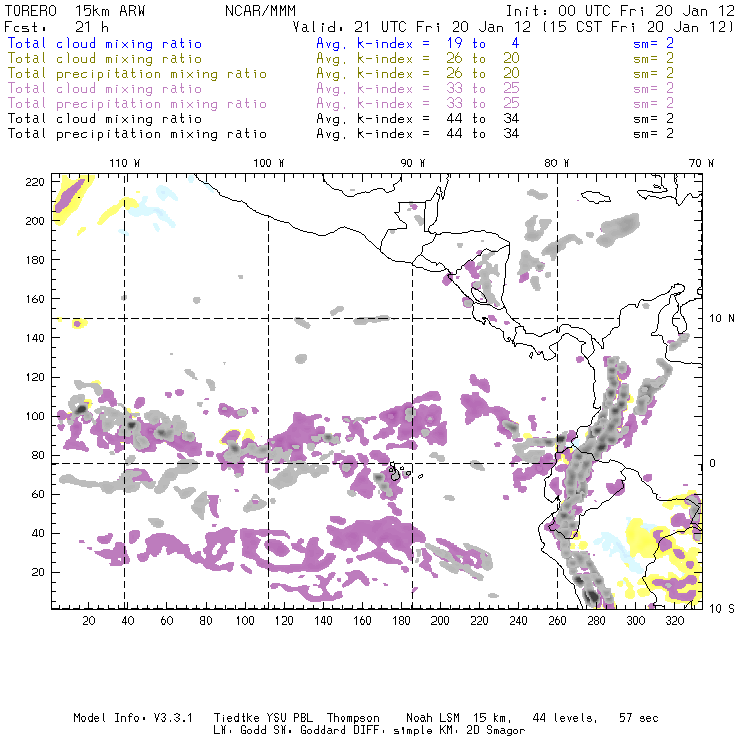The height and width of the screenshot is (740, 740).
Task: Select the blue "sm= 2" smoothing value
Action: click(x=654, y=43)
